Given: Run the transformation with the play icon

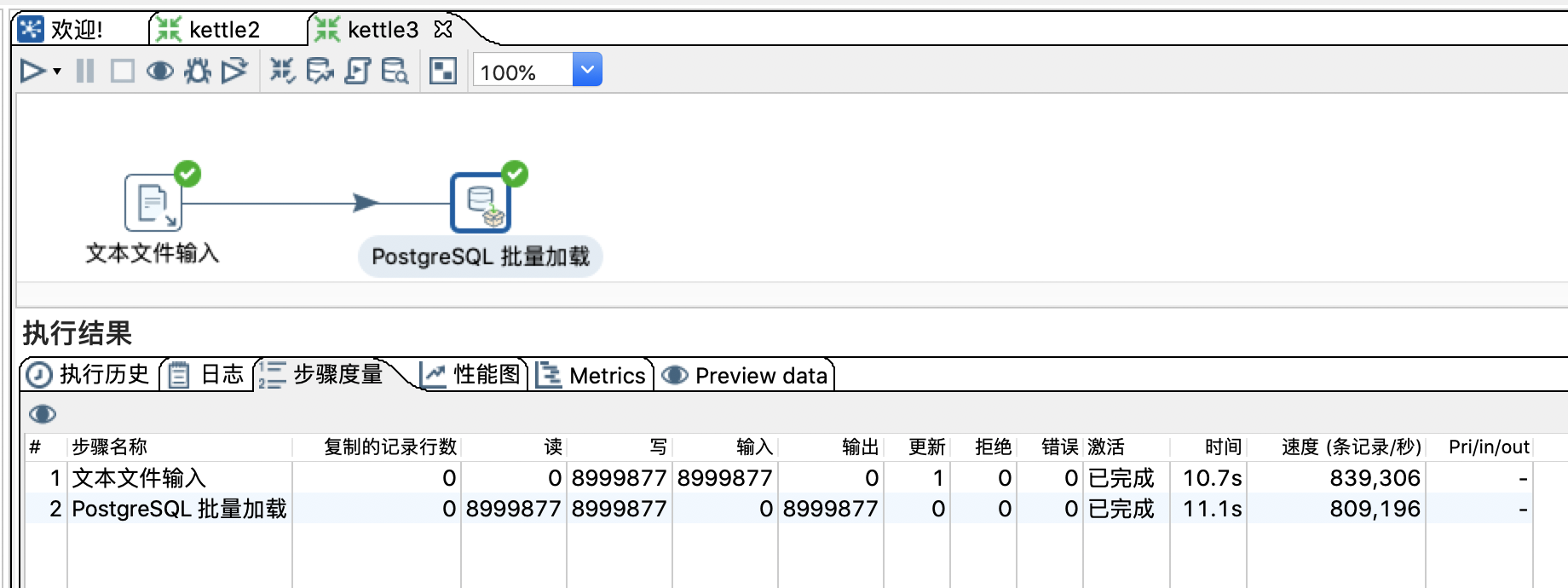Looking at the screenshot, I should pos(32,71).
